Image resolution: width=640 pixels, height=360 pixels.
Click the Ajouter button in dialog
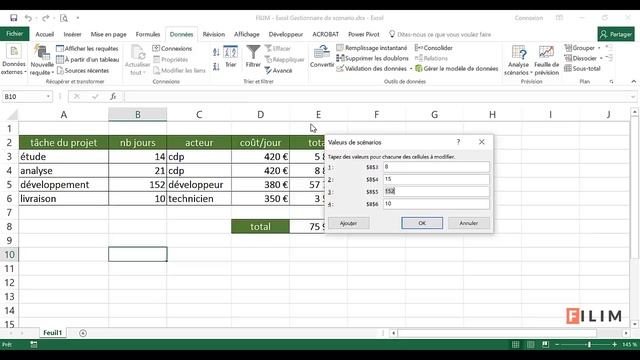click(x=349, y=223)
